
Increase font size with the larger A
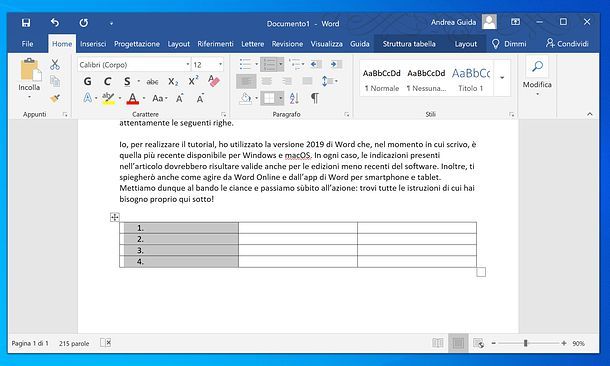click(179, 98)
